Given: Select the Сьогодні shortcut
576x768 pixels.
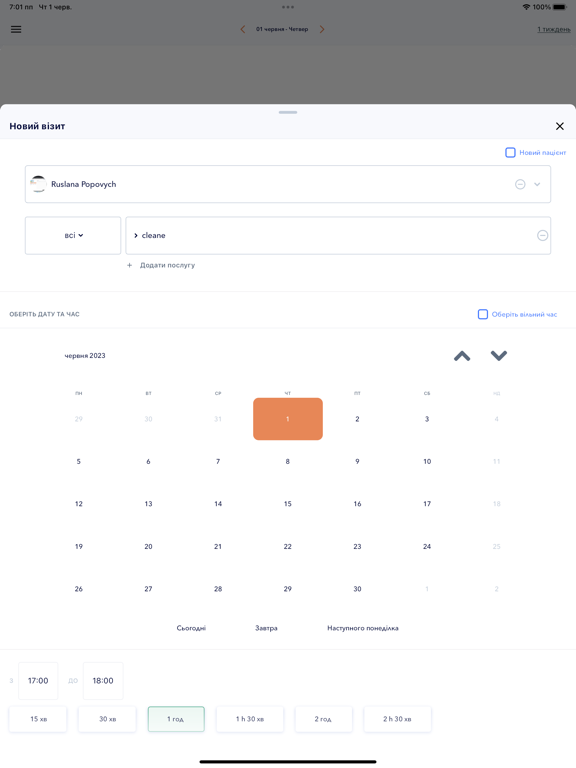Looking at the screenshot, I should tap(191, 628).
